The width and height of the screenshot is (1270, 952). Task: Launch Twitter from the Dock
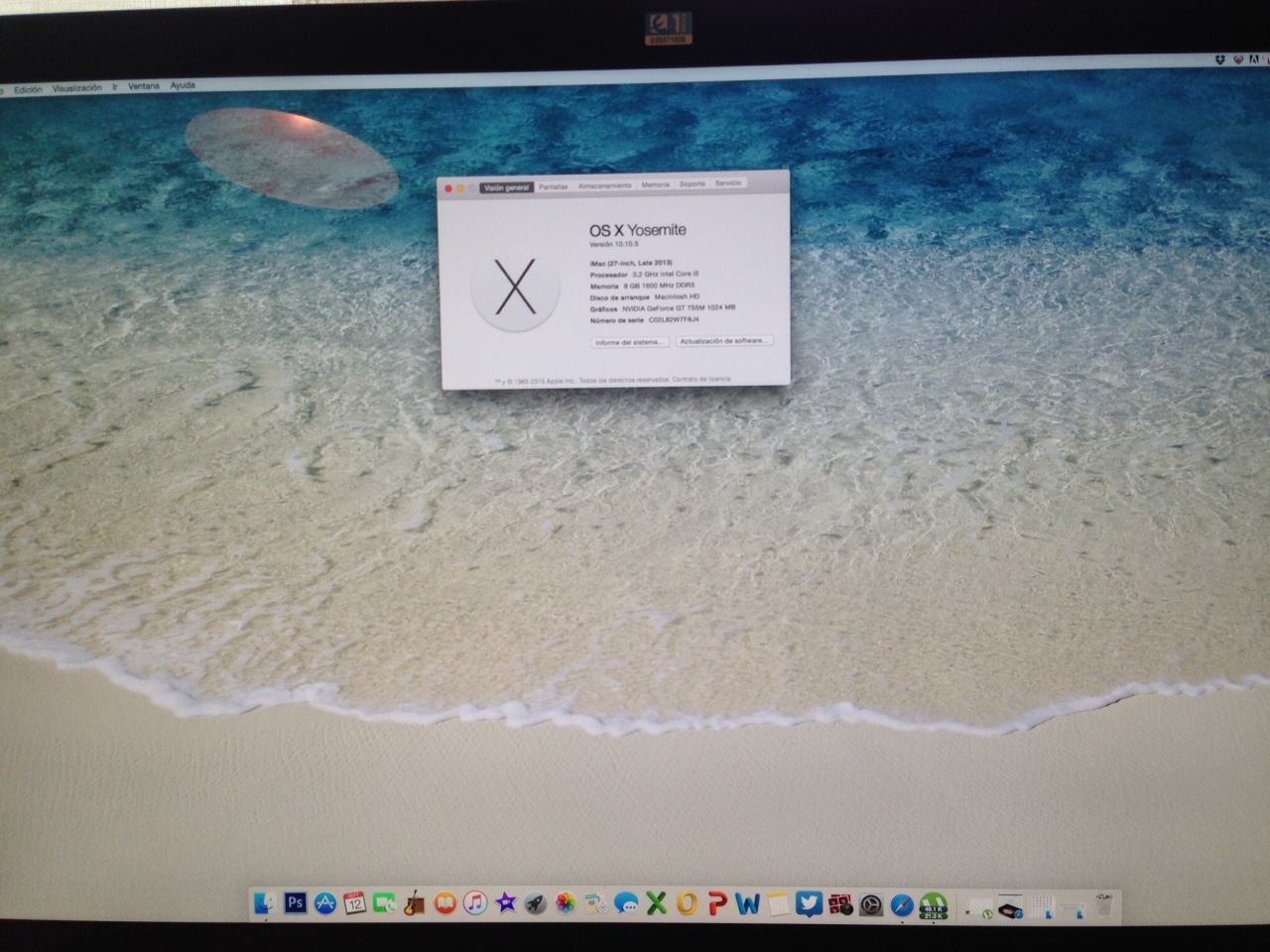810,902
